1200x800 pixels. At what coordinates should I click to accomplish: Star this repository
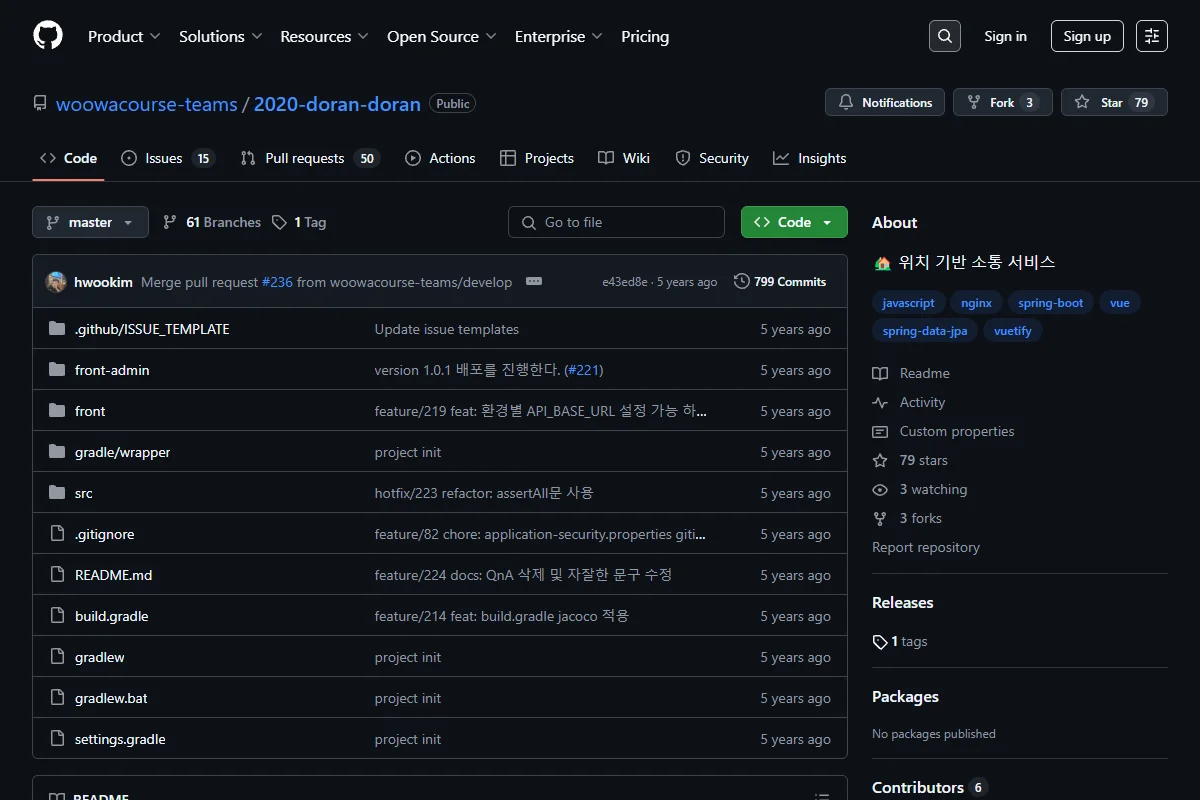tap(1114, 102)
